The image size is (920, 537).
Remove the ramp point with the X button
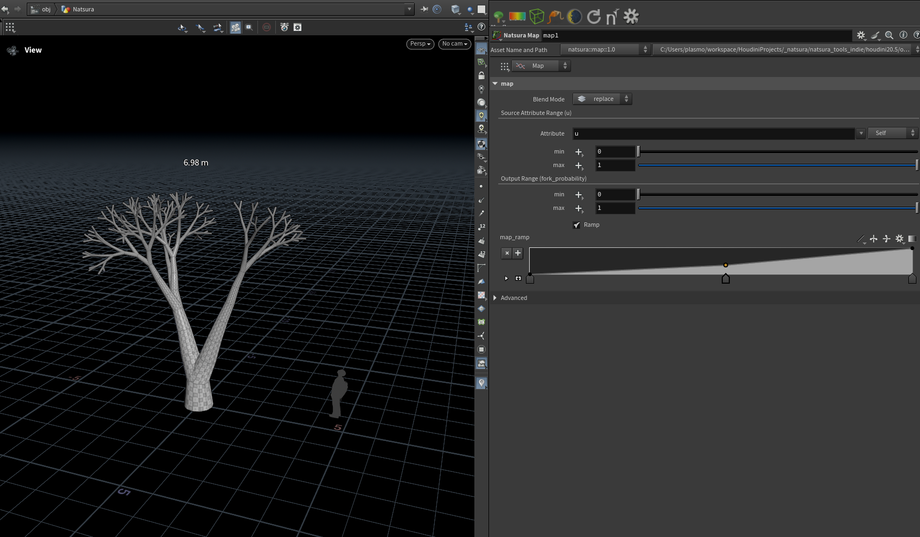click(506, 253)
